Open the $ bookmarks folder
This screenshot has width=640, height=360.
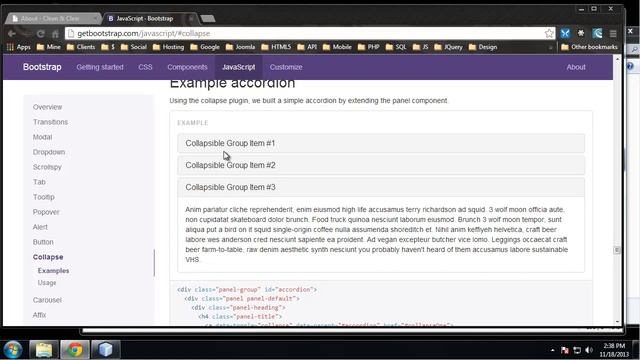click(x=108, y=47)
